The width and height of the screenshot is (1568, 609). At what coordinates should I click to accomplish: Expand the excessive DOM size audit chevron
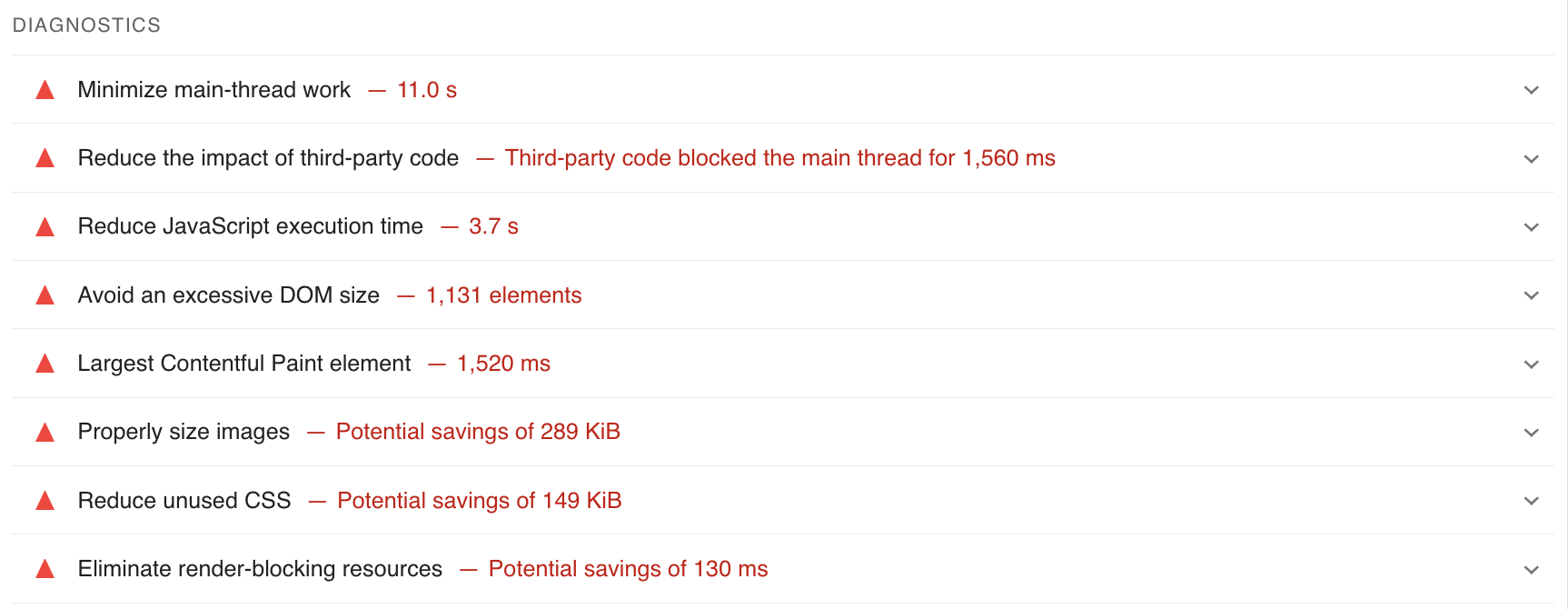click(1531, 295)
